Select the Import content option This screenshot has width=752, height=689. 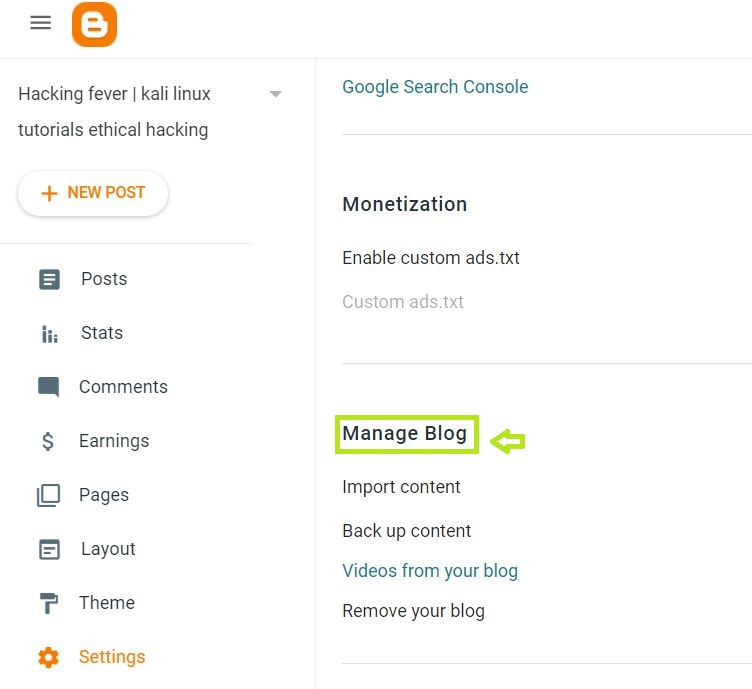pyautogui.click(x=401, y=487)
